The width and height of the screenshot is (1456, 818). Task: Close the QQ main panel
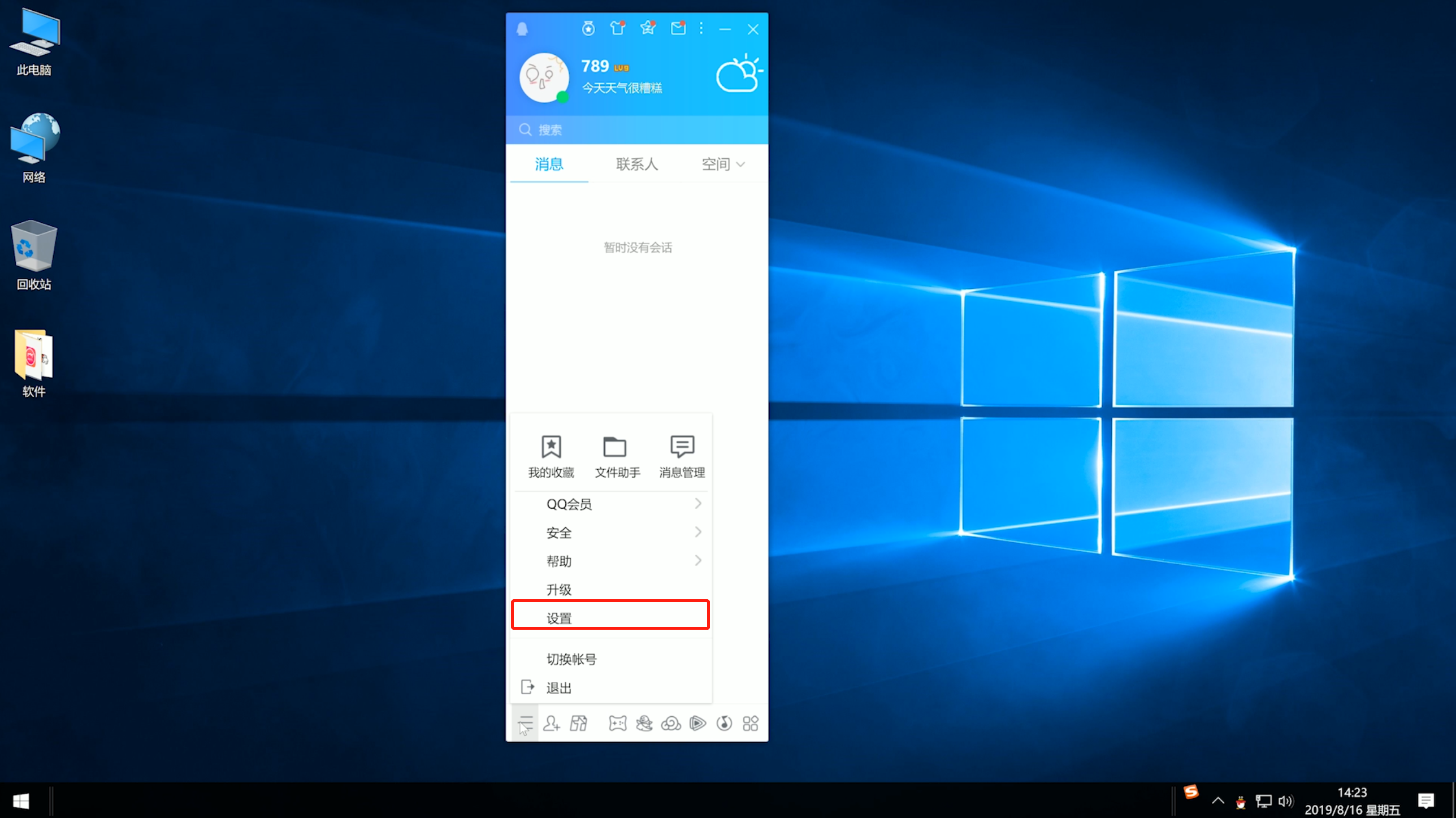click(x=753, y=29)
